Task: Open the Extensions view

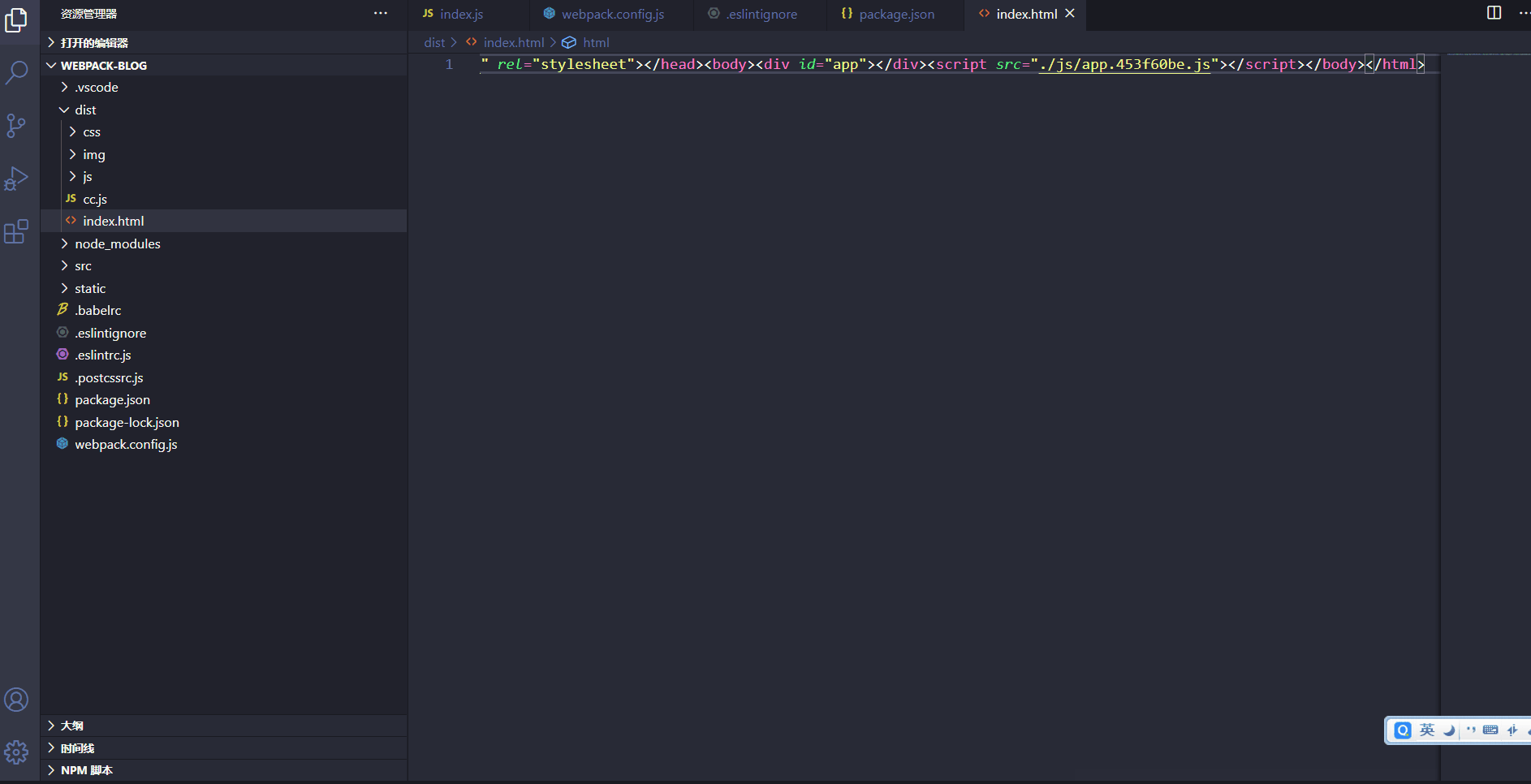Action: tap(17, 232)
